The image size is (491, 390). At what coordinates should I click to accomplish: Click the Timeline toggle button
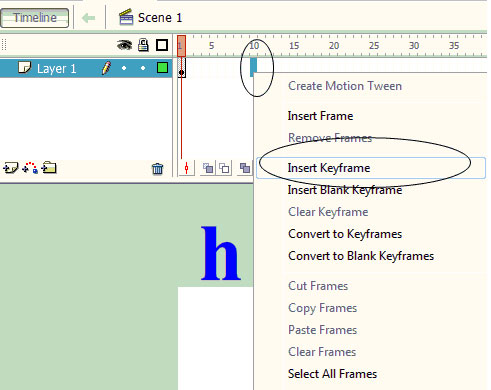tap(35, 18)
